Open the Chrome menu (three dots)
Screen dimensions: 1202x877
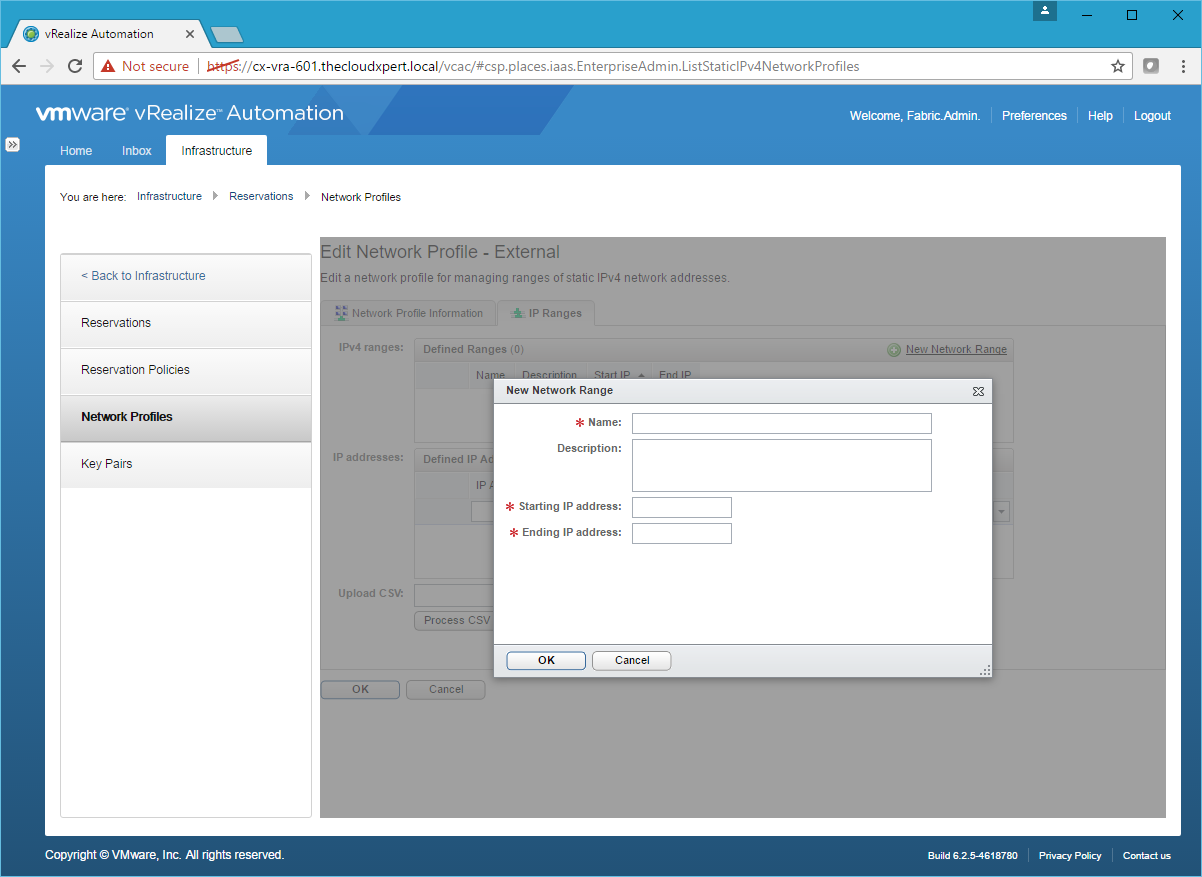coord(1182,67)
